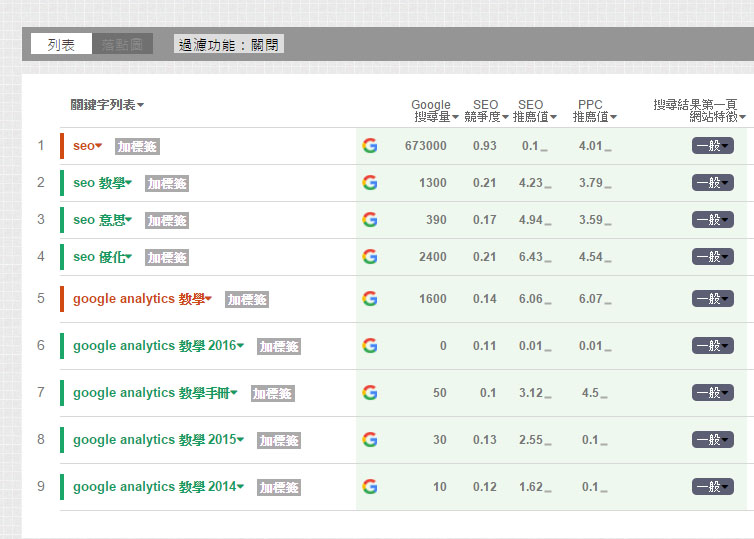754x539 pixels.
Task: Click SEO recommendation value 4.94
Action: pos(530,220)
